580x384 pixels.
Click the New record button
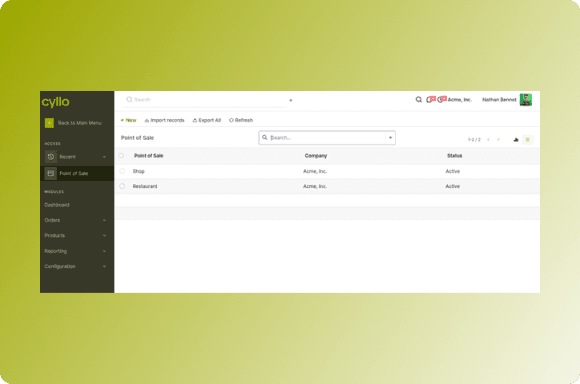[x=129, y=120]
